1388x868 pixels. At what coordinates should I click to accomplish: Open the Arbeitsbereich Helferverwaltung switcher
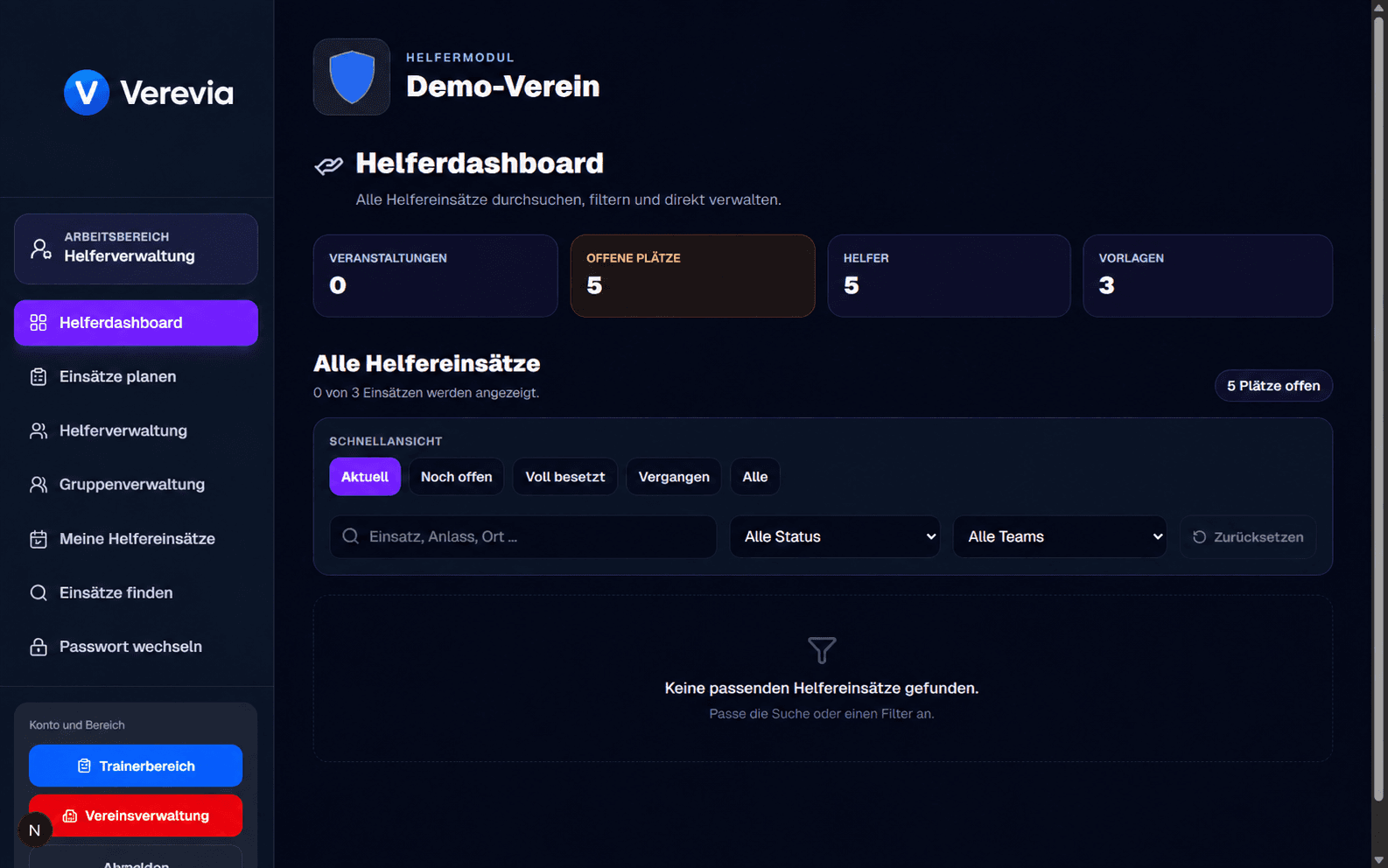(x=136, y=248)
